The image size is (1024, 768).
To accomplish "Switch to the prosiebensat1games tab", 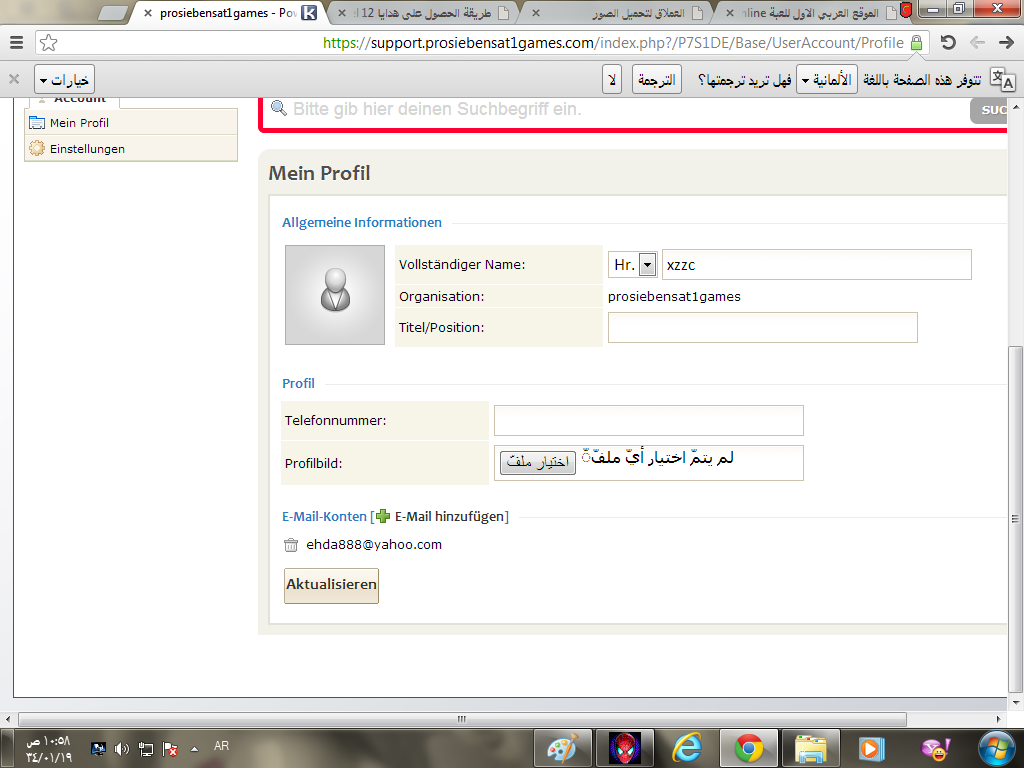I will [x=229, y=13].
